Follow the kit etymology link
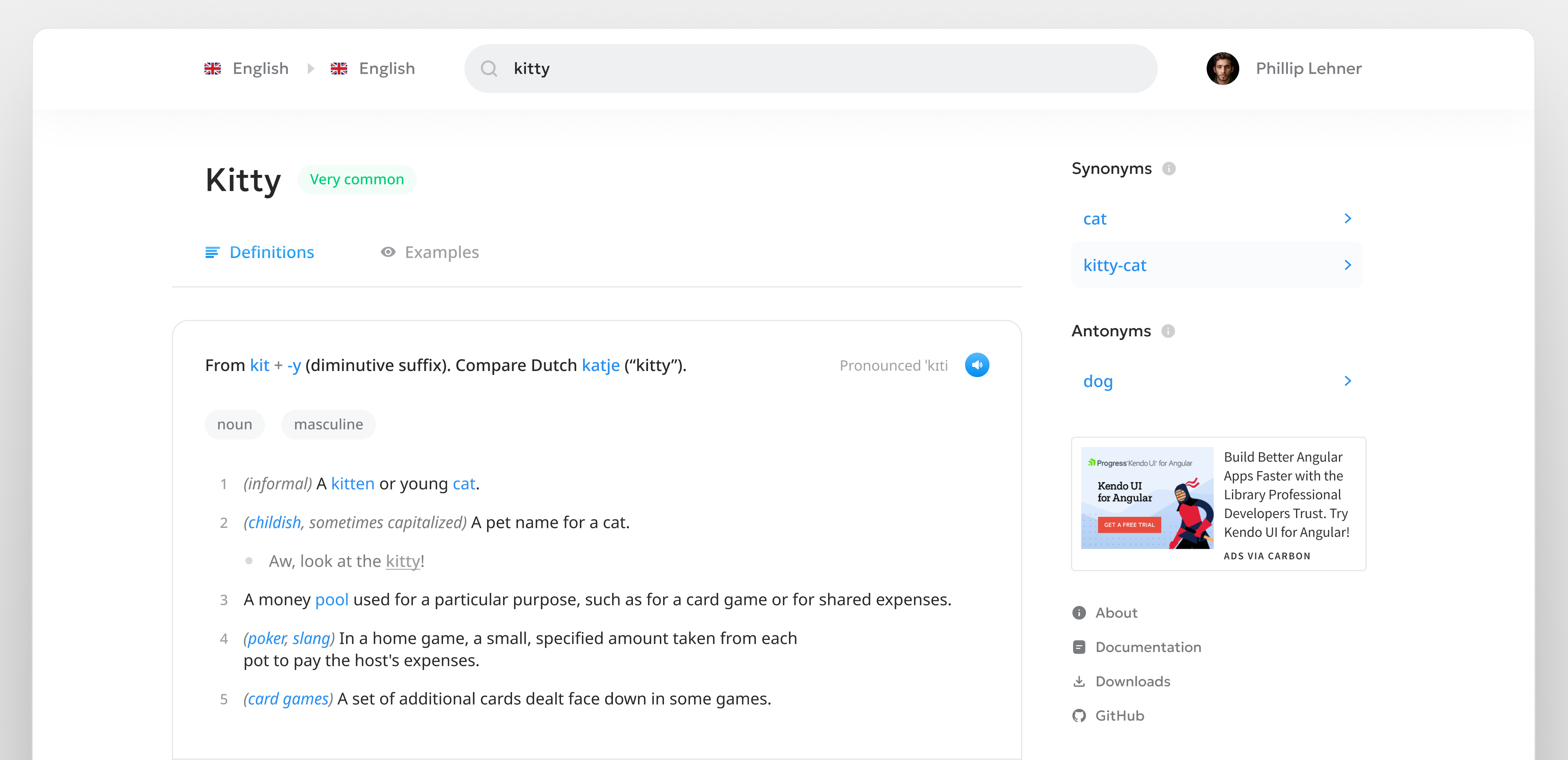This screenshot has height=760, width=1568. (x=259, y=365)
